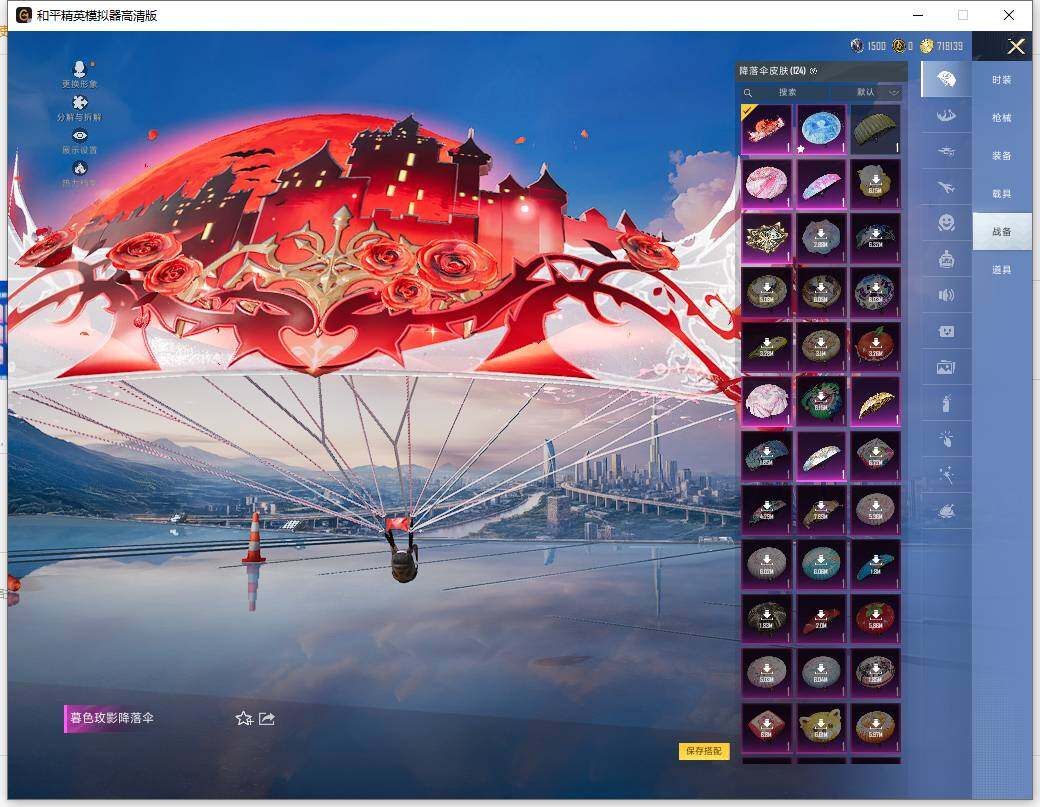
Task: Close the wardrobe with the X icon
Action: tap(1015, 46)
